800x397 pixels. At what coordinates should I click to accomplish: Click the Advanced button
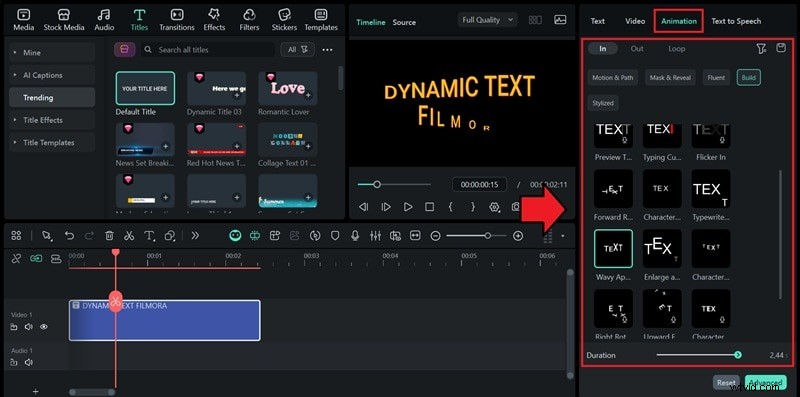coord(765,382)
